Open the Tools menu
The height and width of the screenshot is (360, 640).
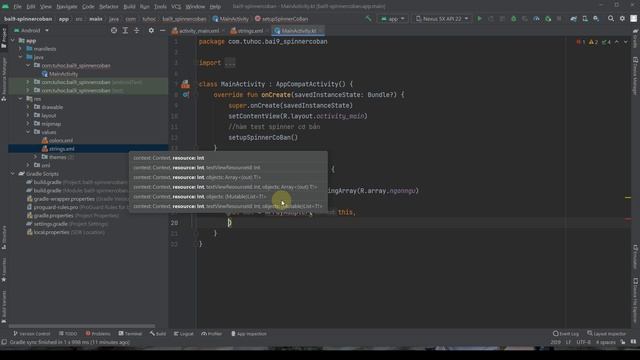click(x=160, y=7)
